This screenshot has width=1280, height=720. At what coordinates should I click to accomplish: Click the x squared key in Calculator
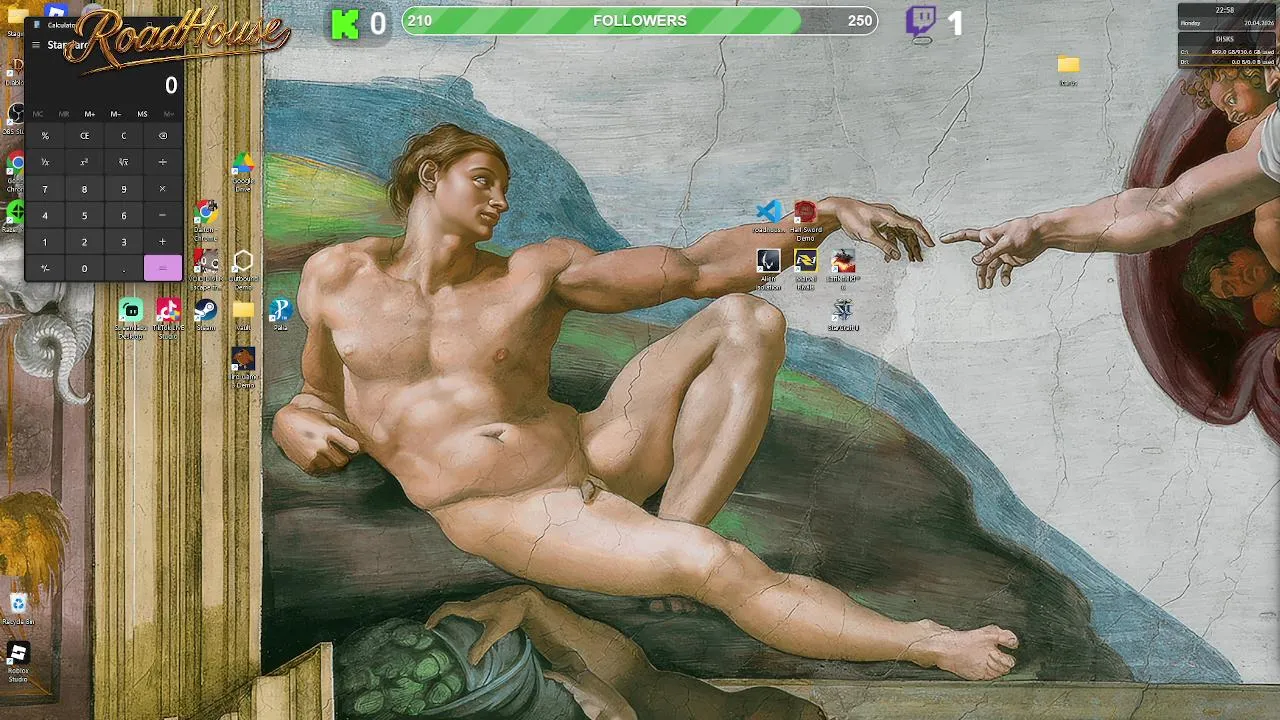pyautogui.click(x=84, y=162)
